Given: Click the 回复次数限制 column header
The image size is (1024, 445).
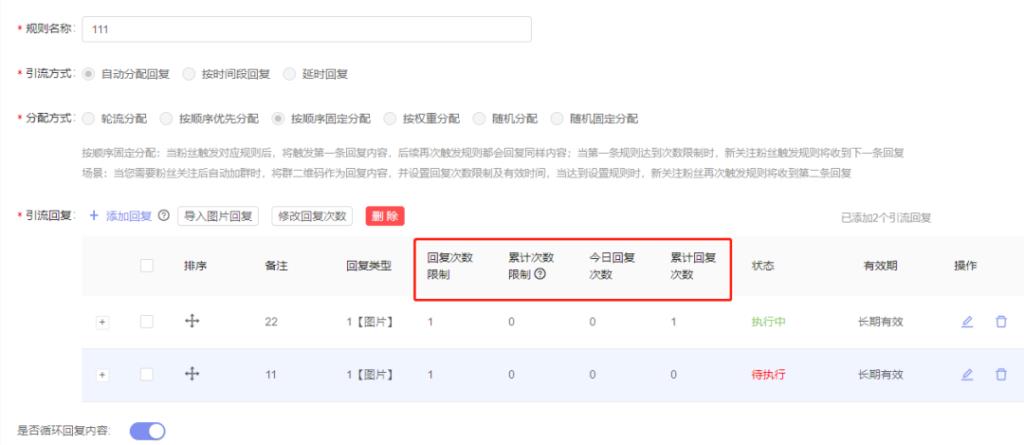Looking at the screenshot, I should pyautogui.click(x=450, y=266).
